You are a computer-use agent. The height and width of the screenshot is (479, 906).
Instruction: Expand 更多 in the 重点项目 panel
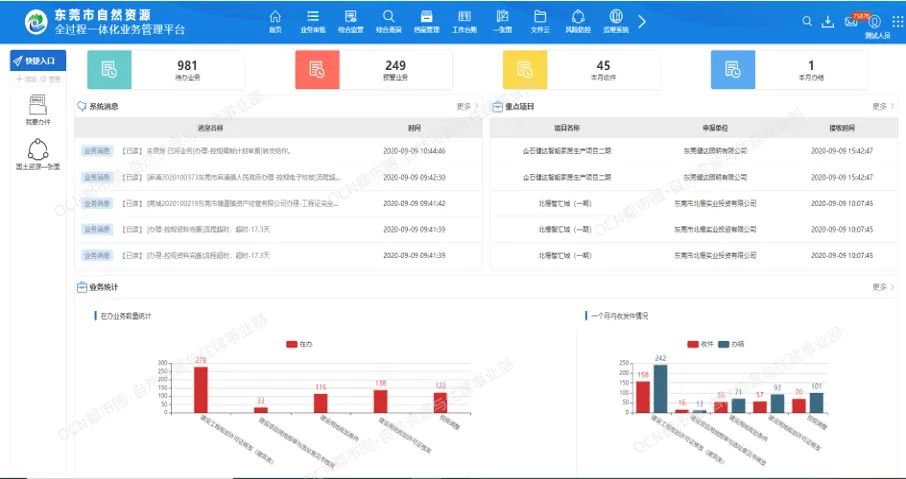[882, 106]
